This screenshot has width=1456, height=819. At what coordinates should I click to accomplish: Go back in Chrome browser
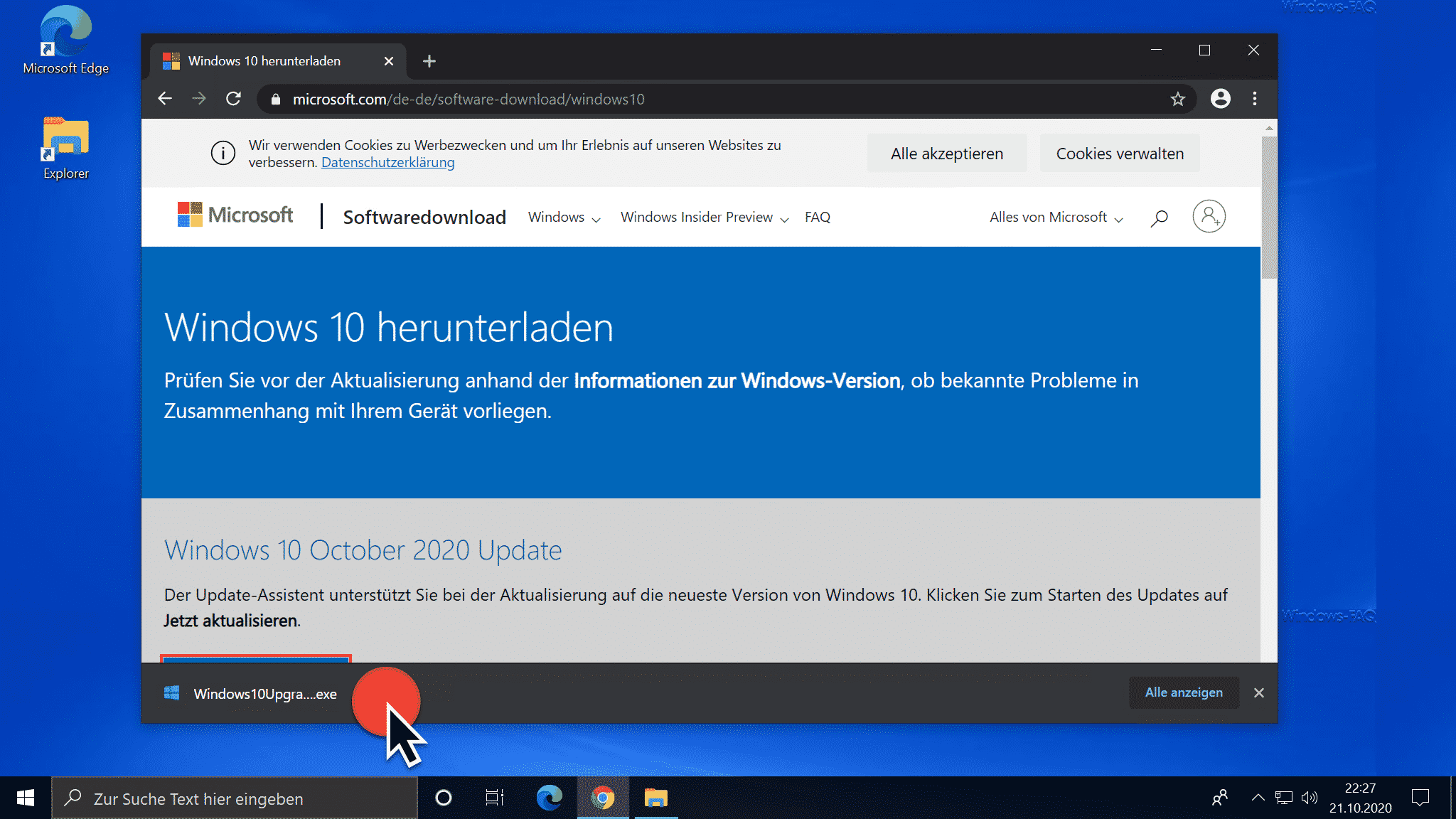[165, 99]
